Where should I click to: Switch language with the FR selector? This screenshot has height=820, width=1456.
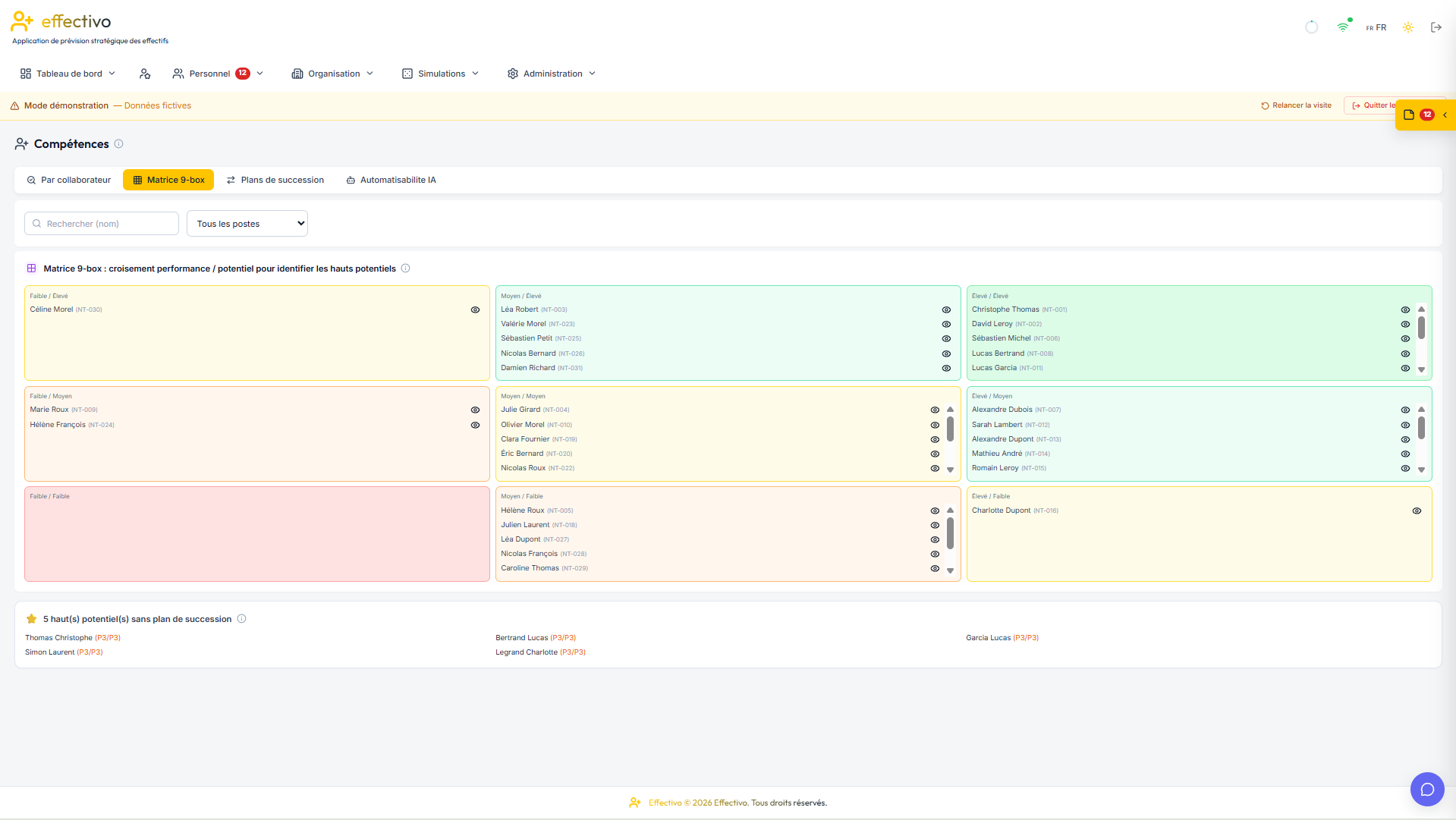tap(1376, 27)
